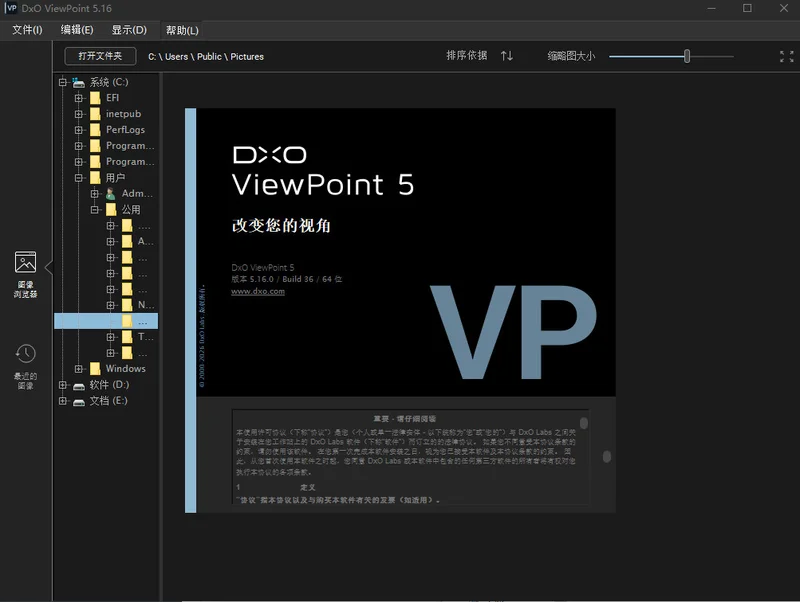Click the license agreement inner scrollbar thumb

584,423
